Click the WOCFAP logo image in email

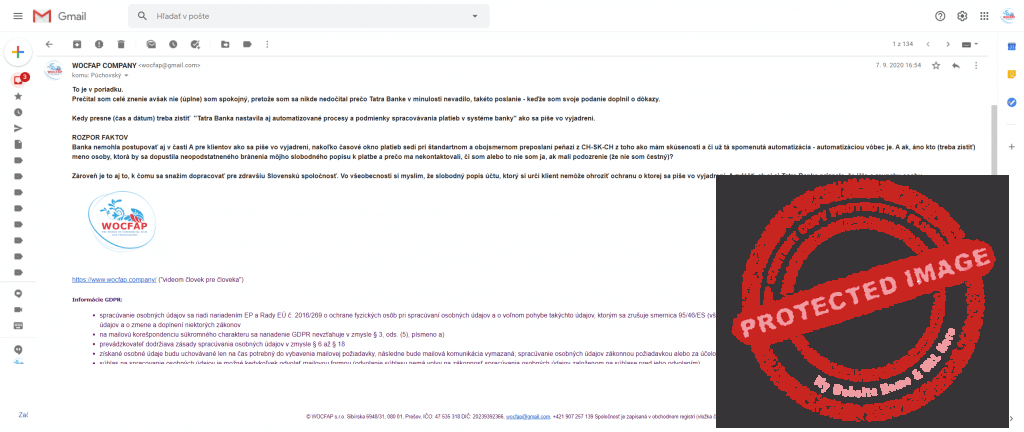click(122, 222)
